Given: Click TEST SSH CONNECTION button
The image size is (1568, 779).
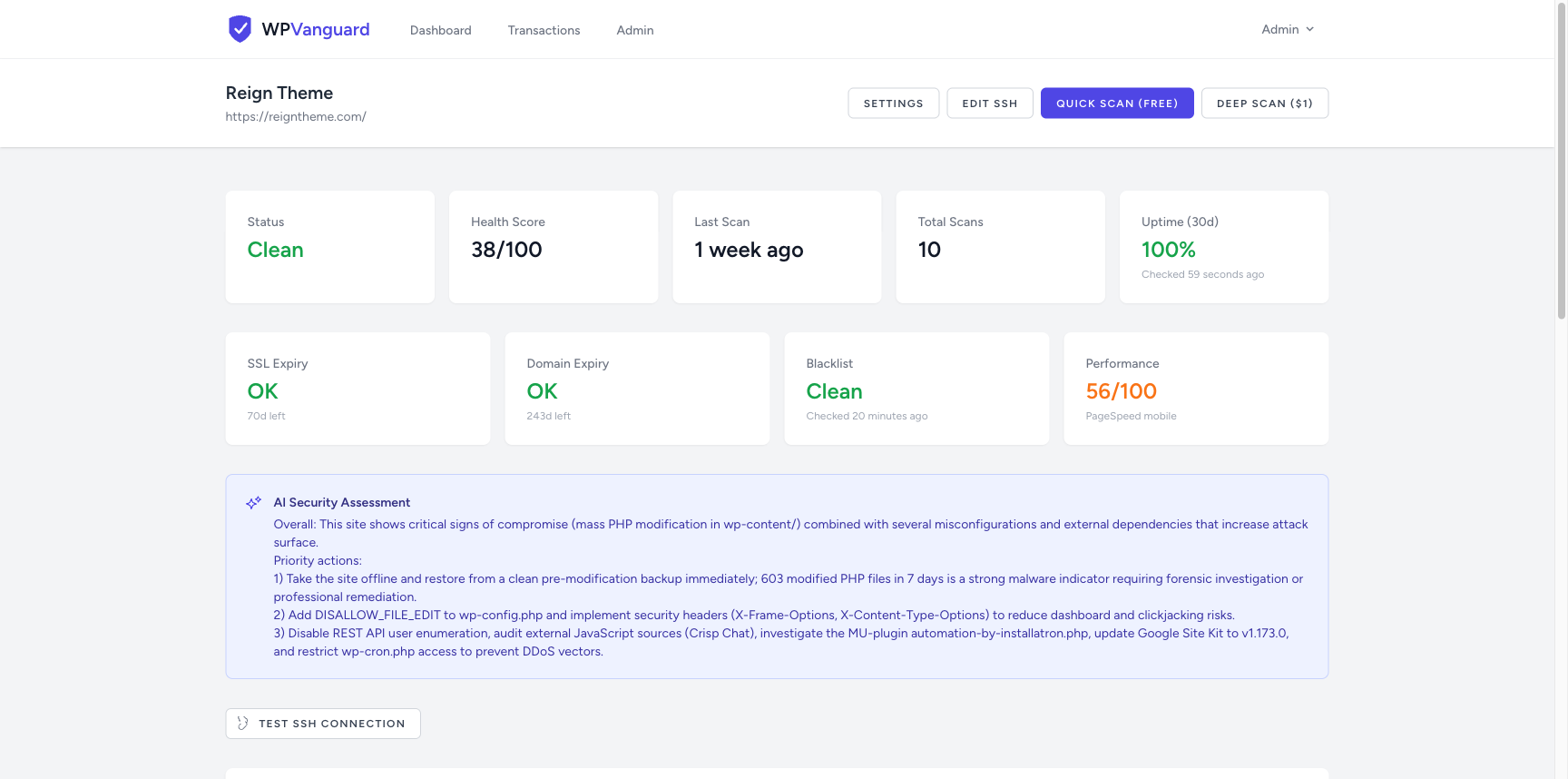Looking at the screenshot, I should 323,724.
